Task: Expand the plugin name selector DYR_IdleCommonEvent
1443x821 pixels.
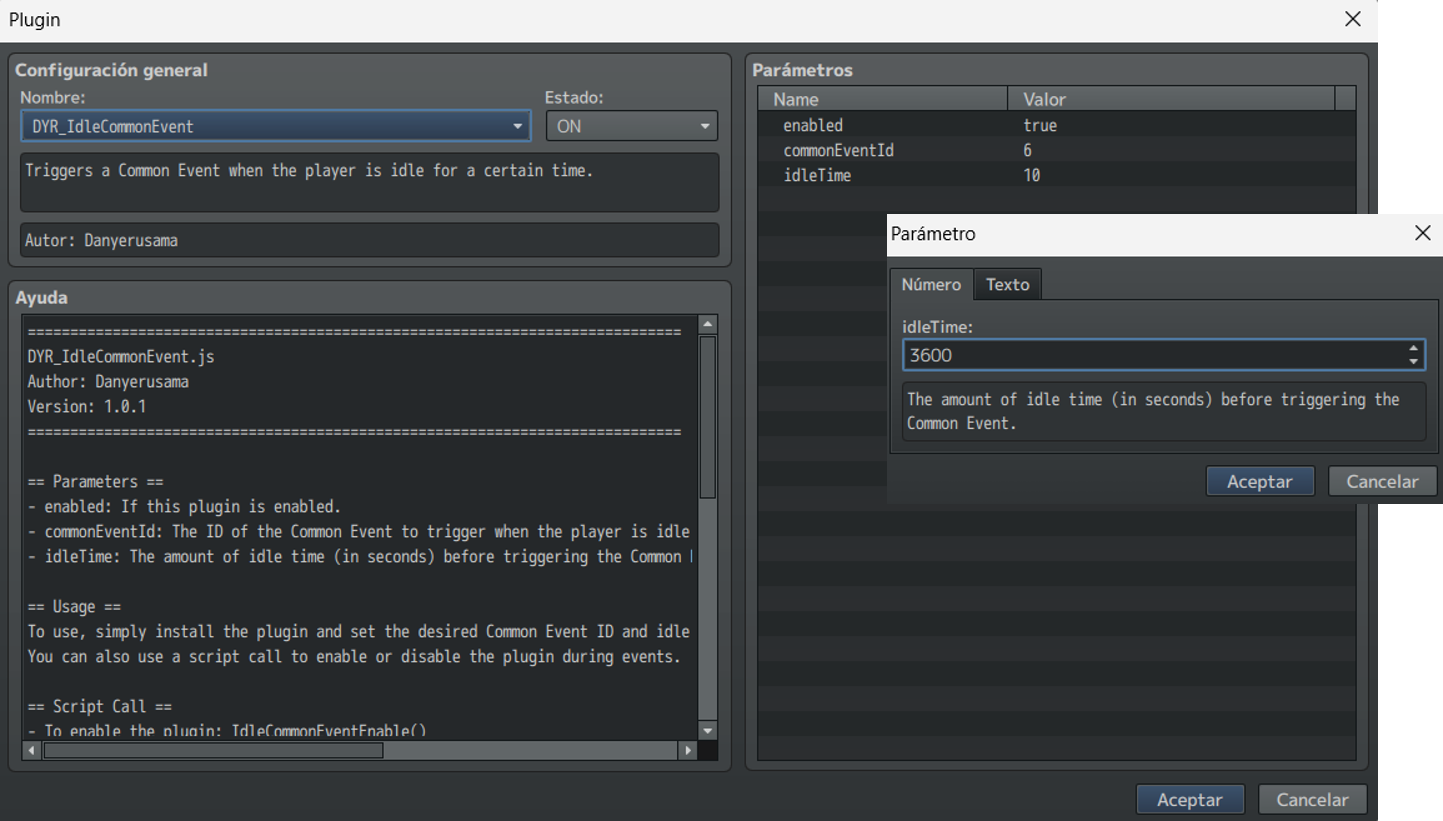Action: (270, 125)
